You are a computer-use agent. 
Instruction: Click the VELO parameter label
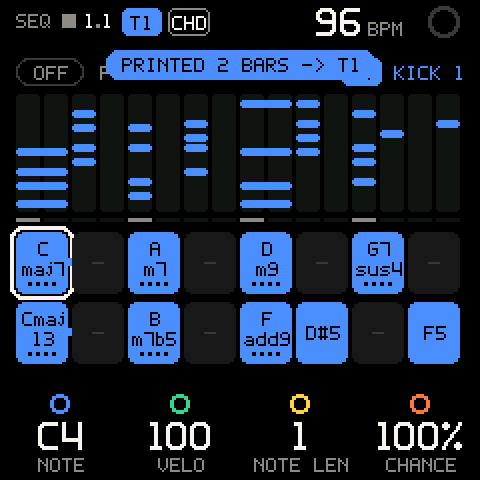pos(181,465)
